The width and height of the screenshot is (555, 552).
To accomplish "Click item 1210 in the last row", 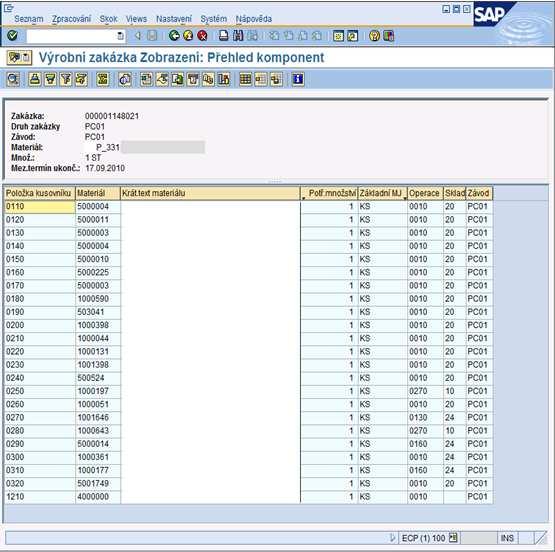I will click(15, 497).
